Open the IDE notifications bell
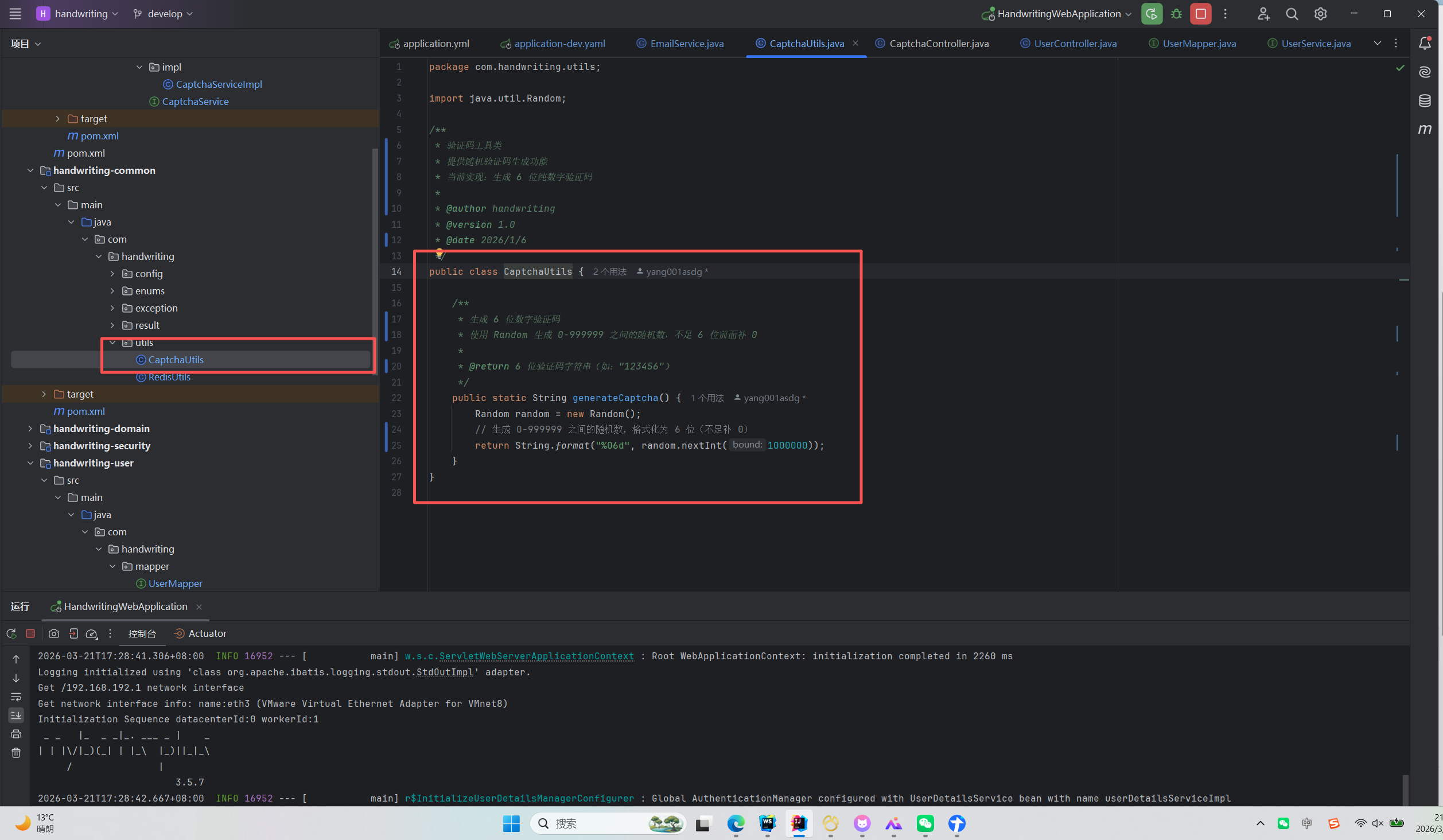The height and width of the screenshot is (840, 1443). pos(1425,44)
